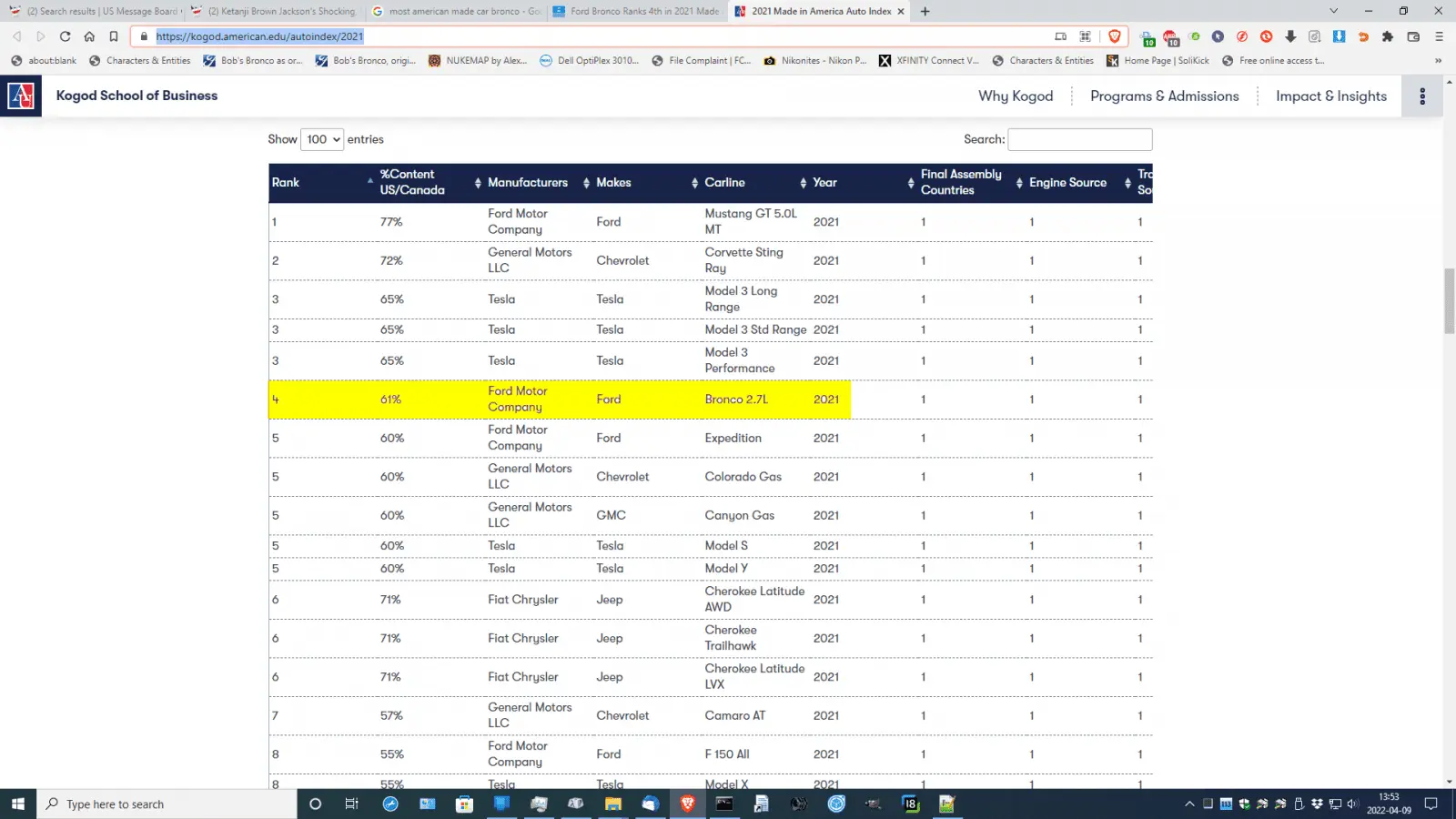Sort the table by Year column

tap(825, 183)
